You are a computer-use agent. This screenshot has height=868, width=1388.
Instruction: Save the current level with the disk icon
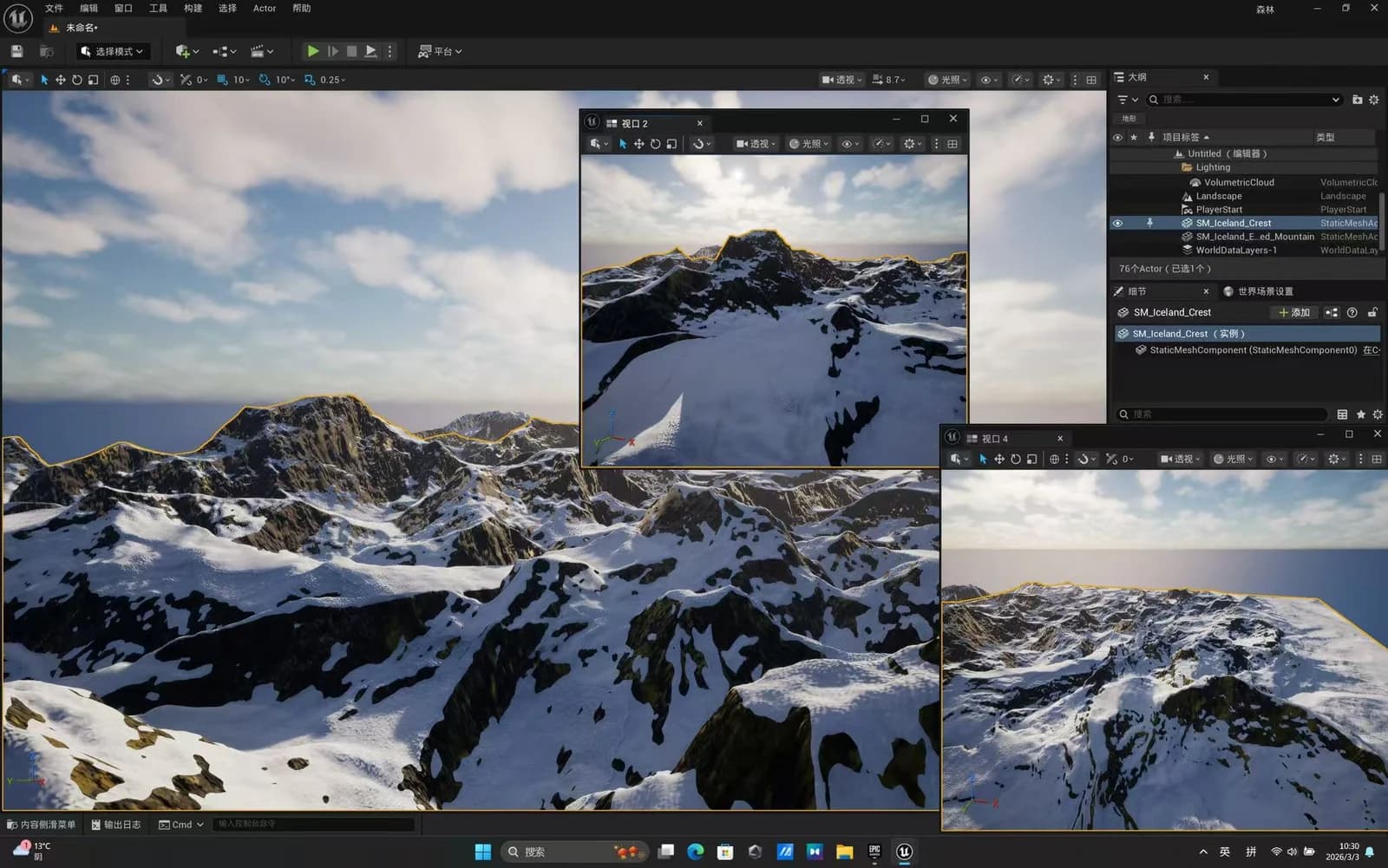pos(16,51)
